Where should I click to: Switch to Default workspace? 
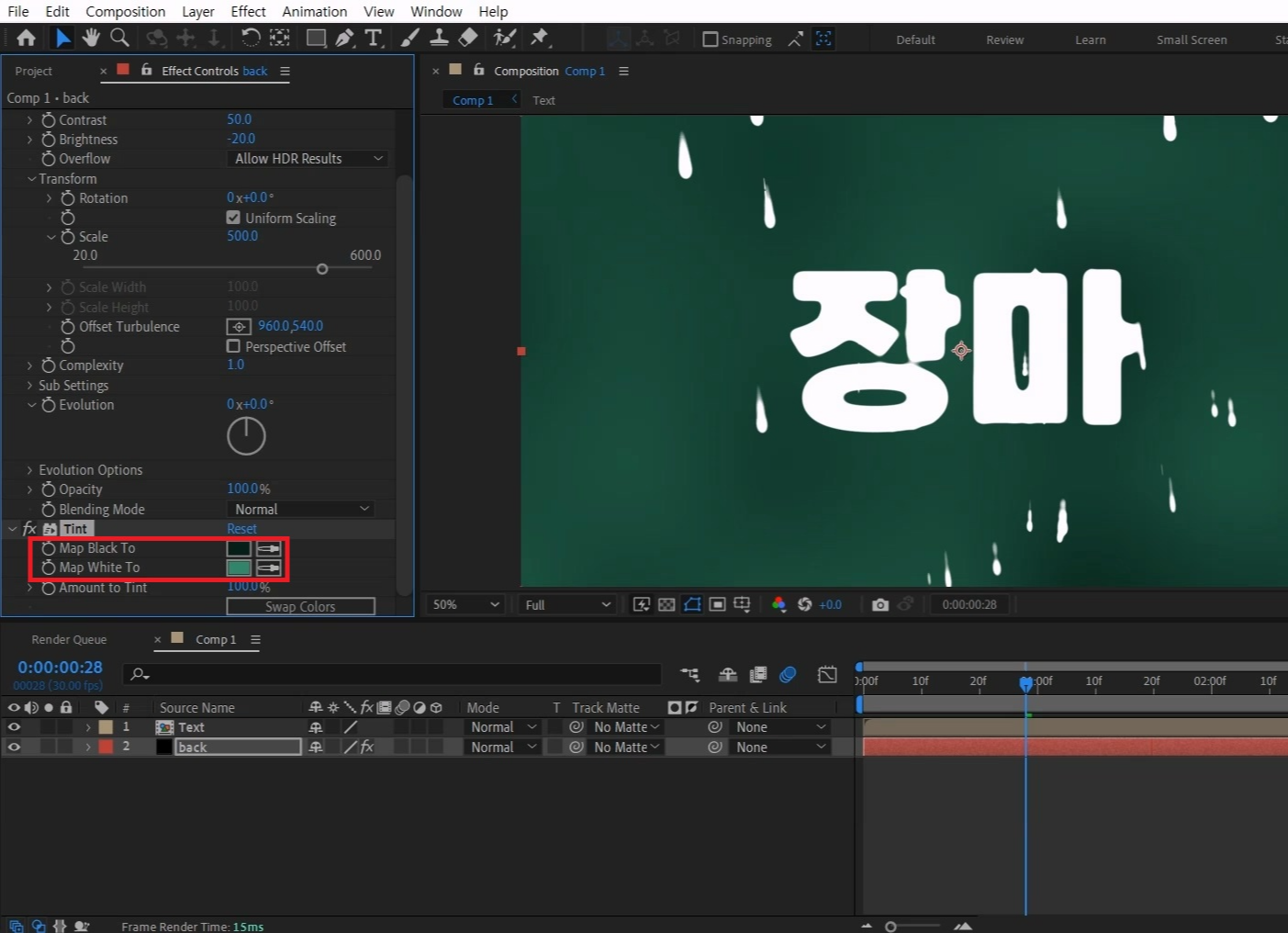point(915,39)
